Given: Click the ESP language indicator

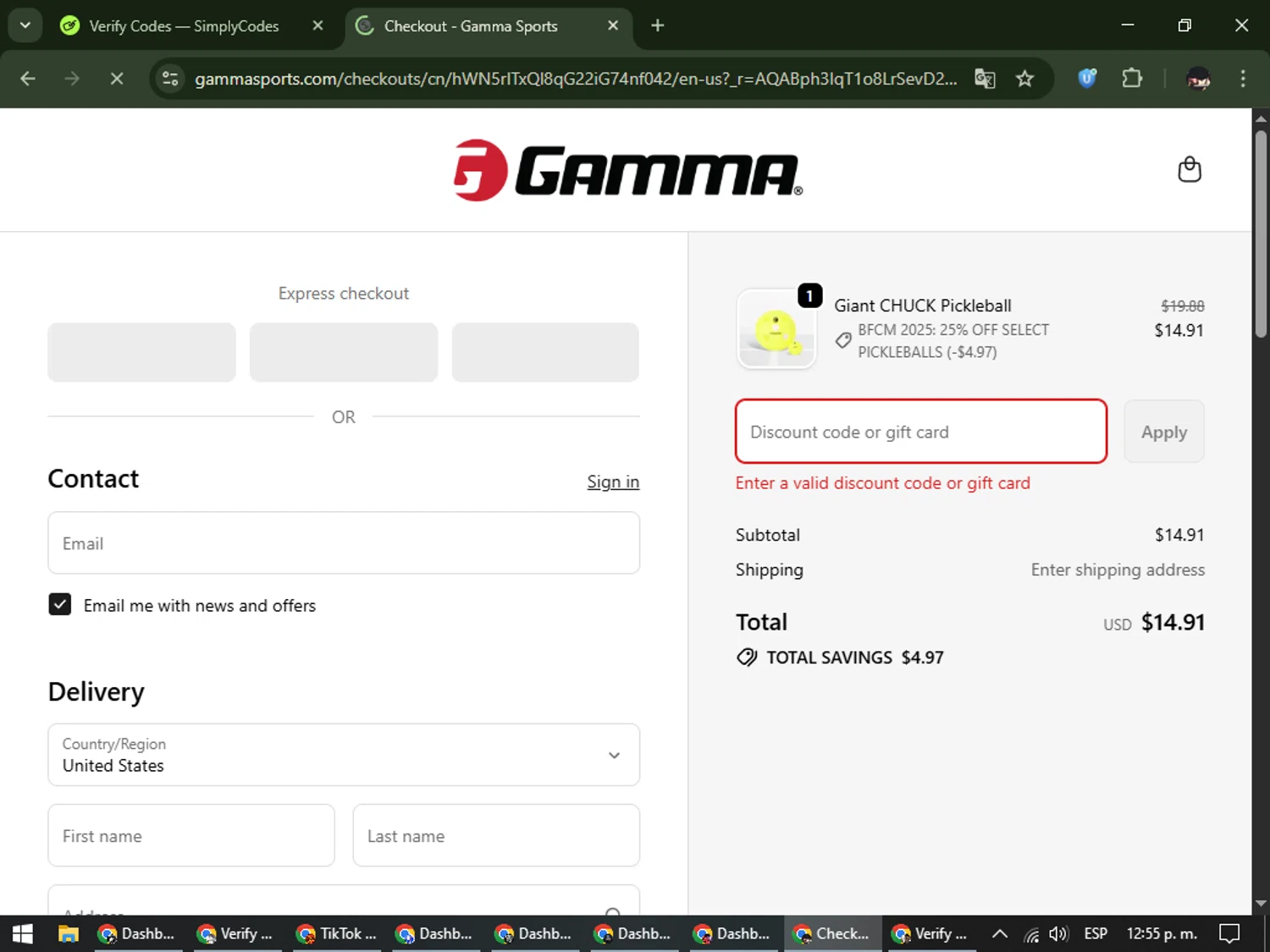Looking at the screenshot, I should 1096,933.
